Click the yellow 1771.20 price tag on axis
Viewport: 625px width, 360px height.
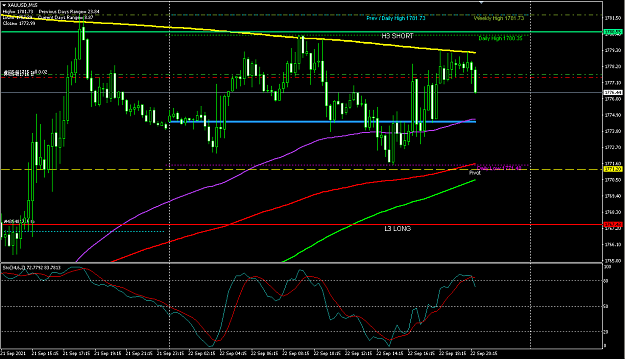click(x=613, y=169)
